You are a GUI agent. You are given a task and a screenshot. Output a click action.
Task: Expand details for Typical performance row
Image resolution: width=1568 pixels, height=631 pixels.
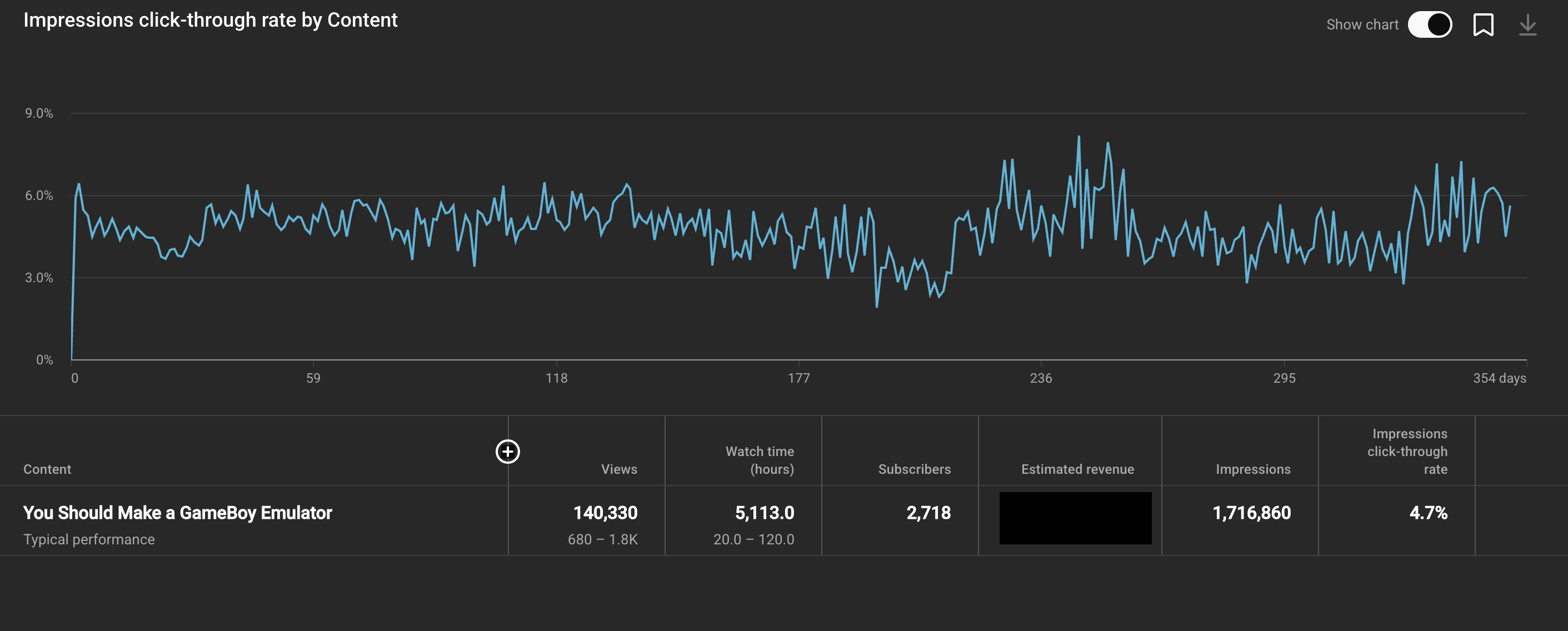tap(89, 538)
